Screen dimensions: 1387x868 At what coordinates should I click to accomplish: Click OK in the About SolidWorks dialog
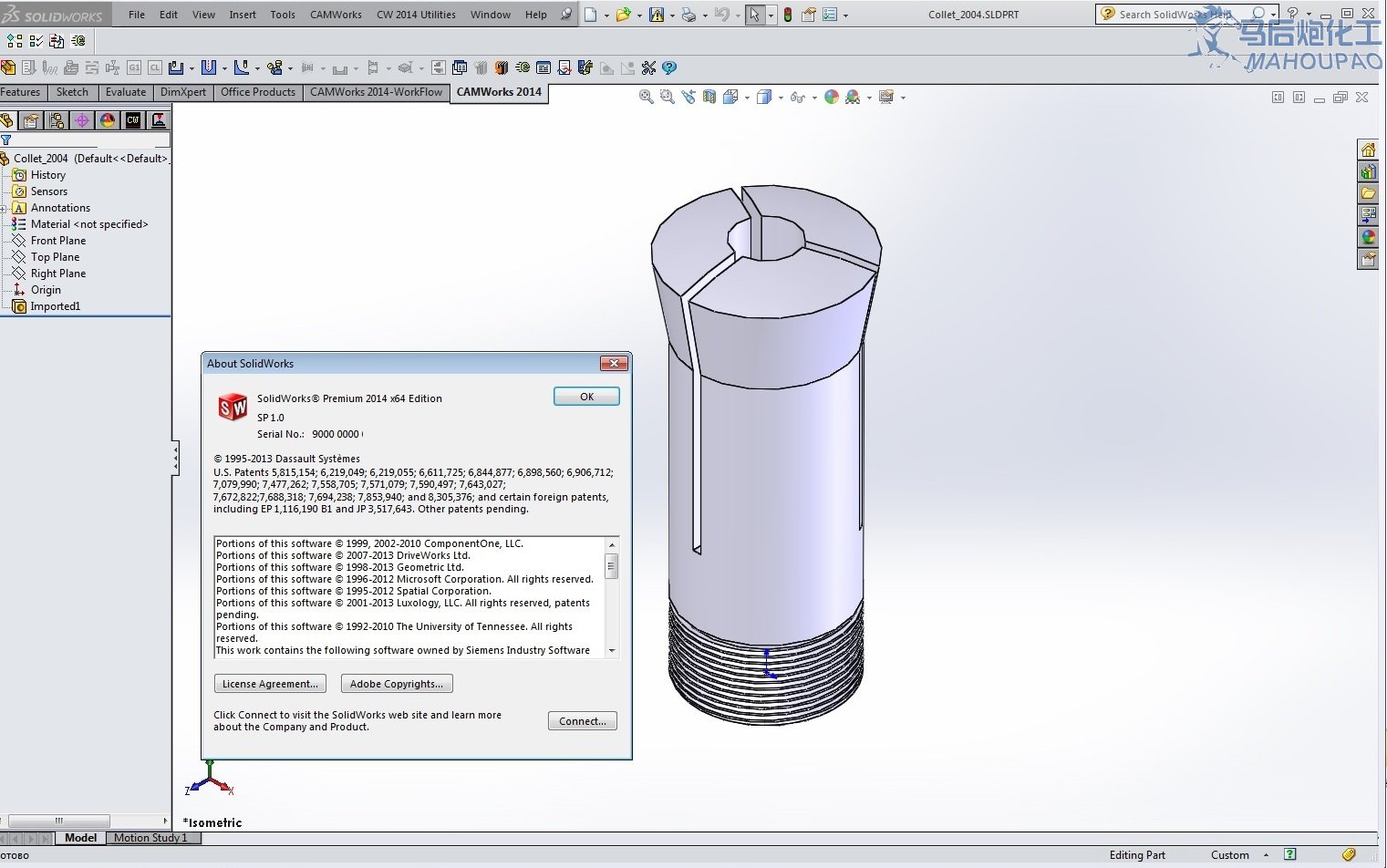click(x=586, y=397)
